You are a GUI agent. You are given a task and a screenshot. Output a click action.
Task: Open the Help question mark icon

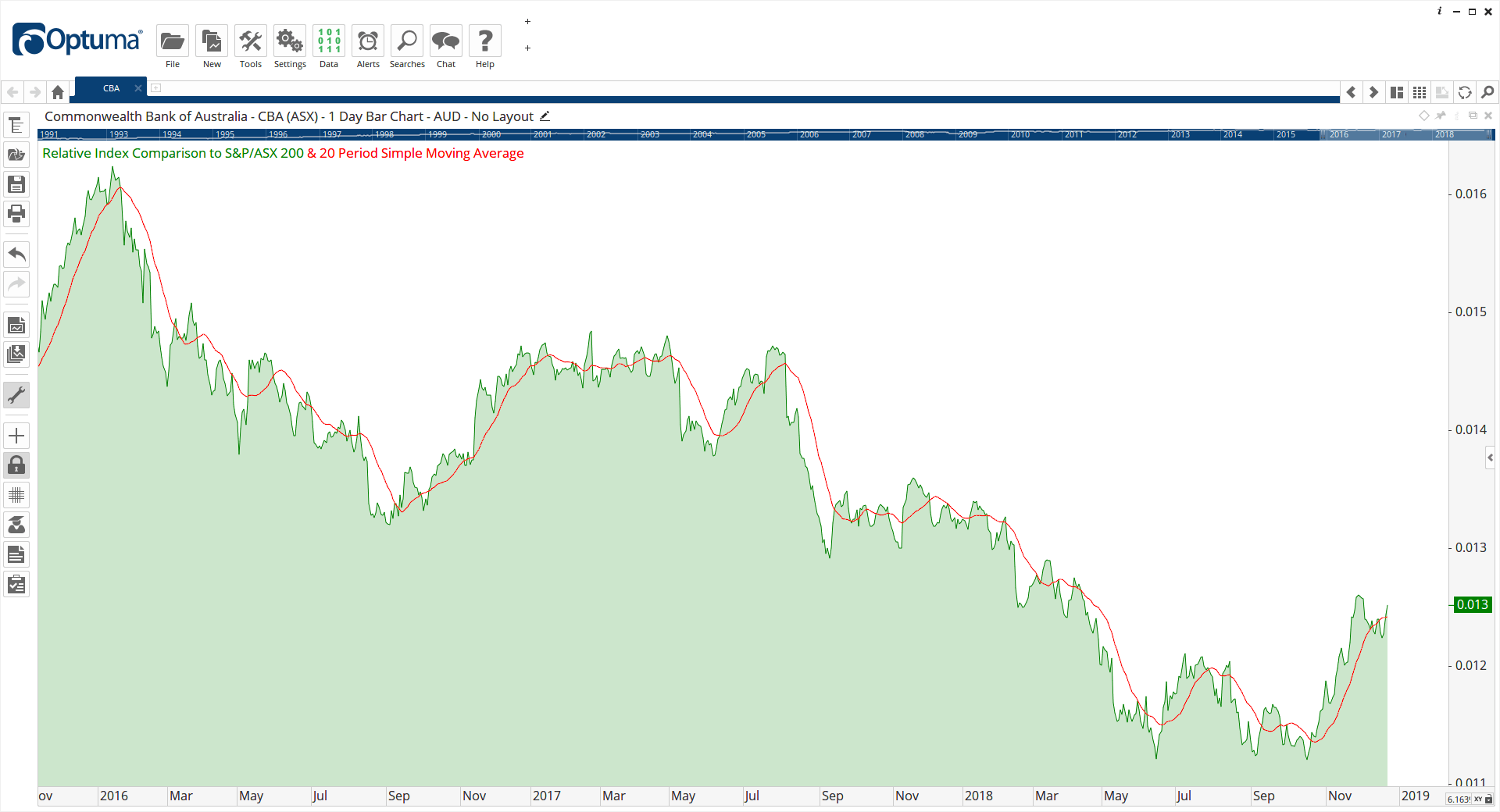click(485, 41)
